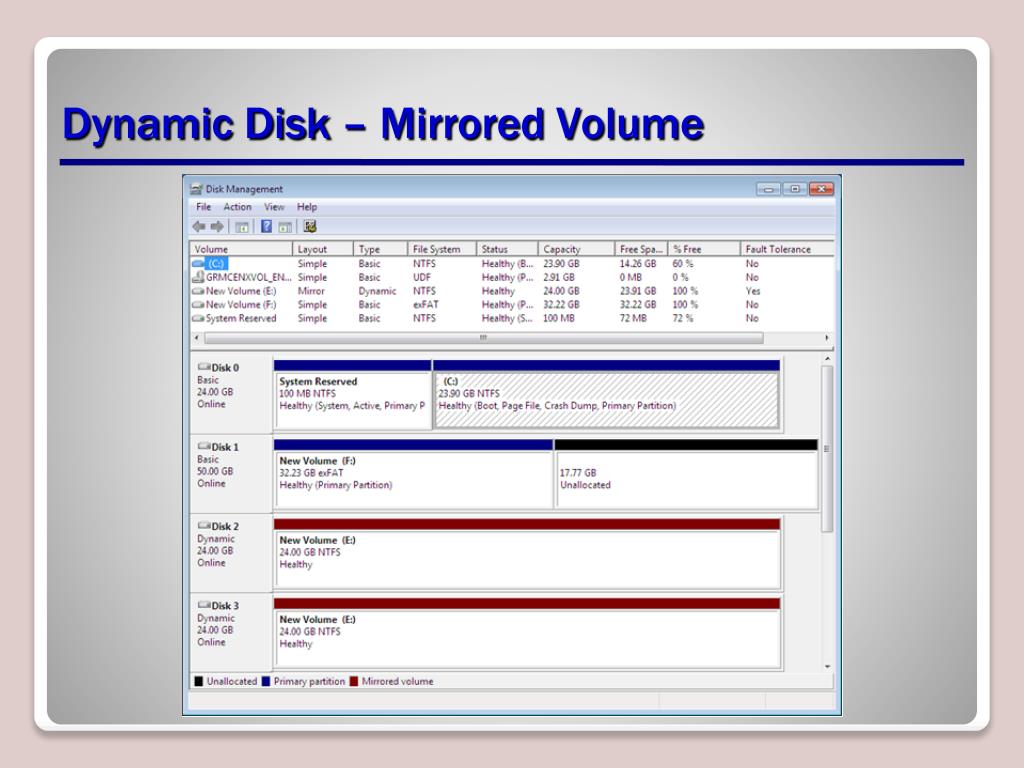Click the 'GRMCENXVOL_EN...' volume name

tap(249, 278)
